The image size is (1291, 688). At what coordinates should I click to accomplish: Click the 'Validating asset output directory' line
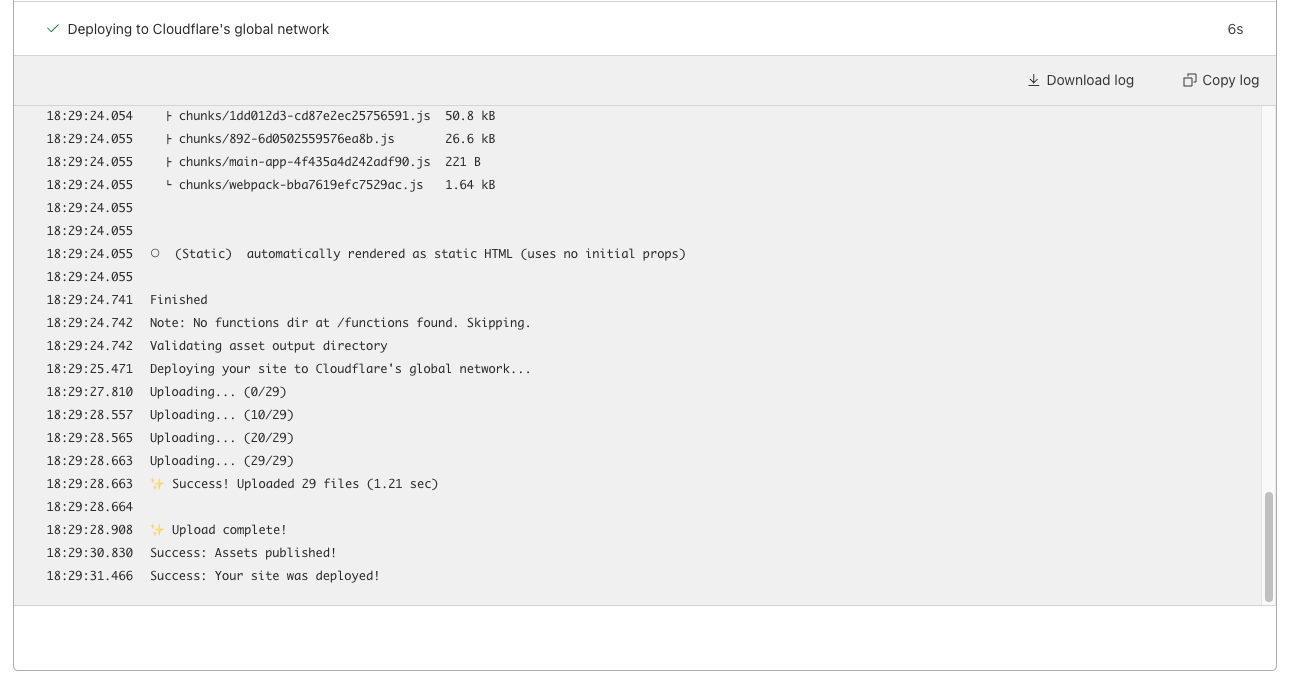pos(268,346)
